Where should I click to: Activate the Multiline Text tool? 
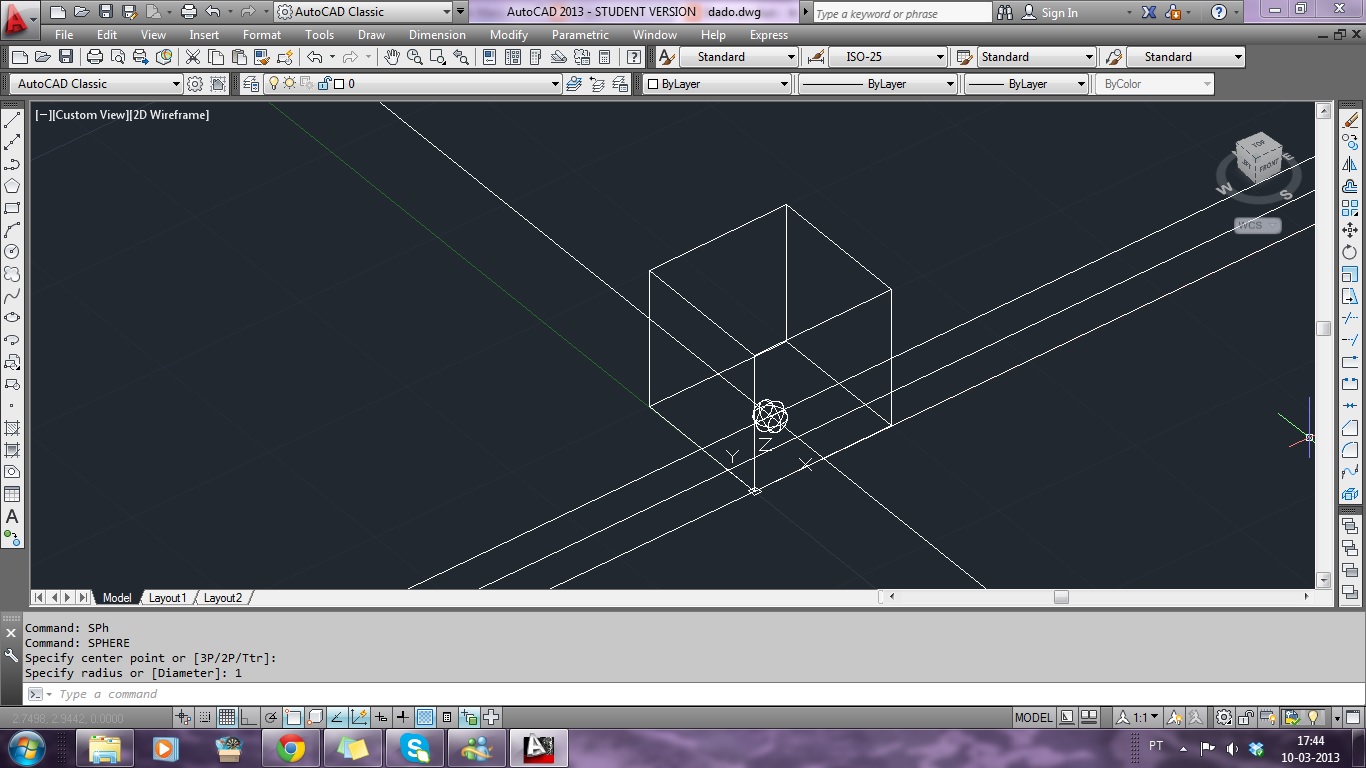[x=12, y=518]
